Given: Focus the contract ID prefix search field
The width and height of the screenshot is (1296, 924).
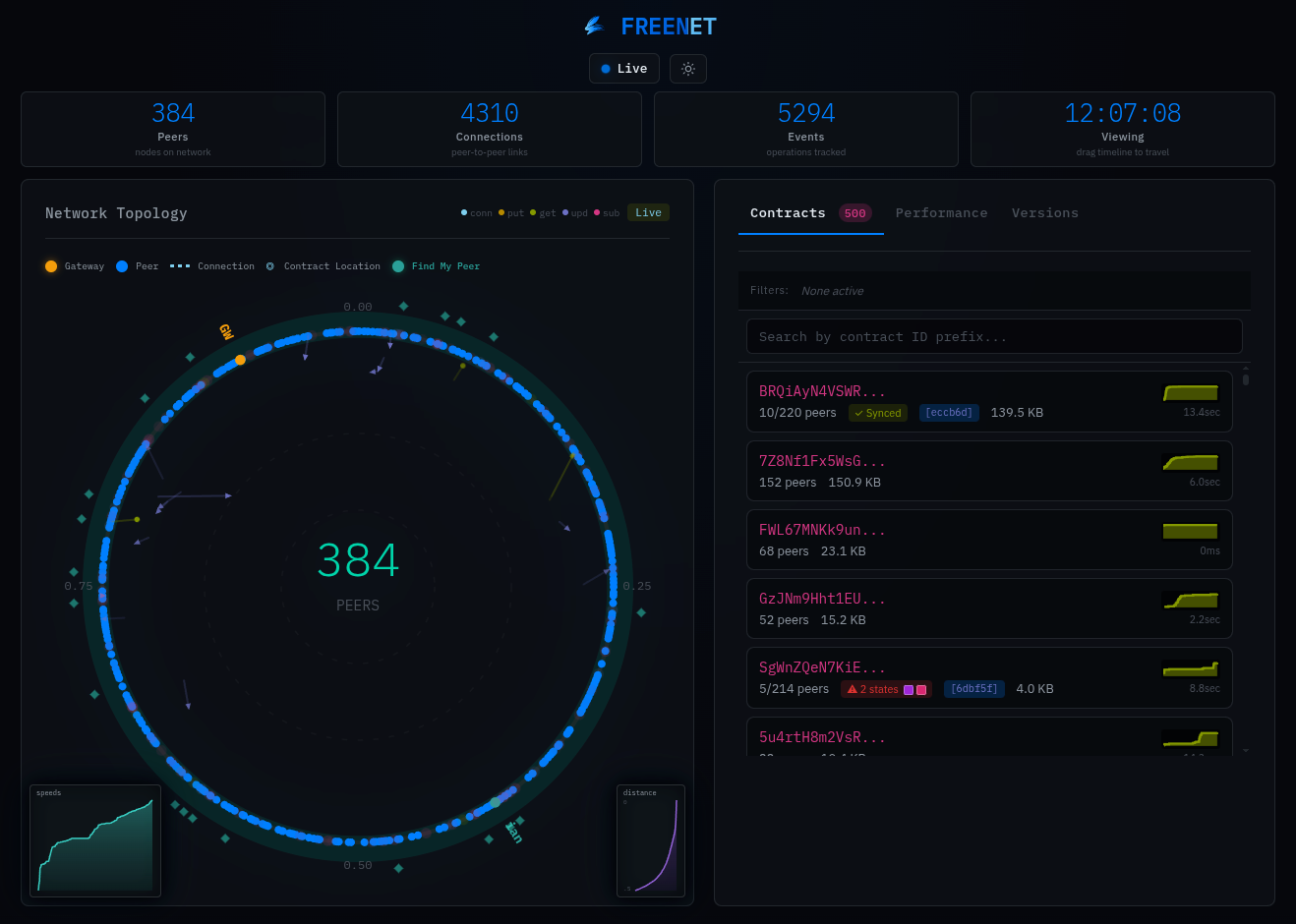Looking at the screenshot, I should click(x=994, y=336).
